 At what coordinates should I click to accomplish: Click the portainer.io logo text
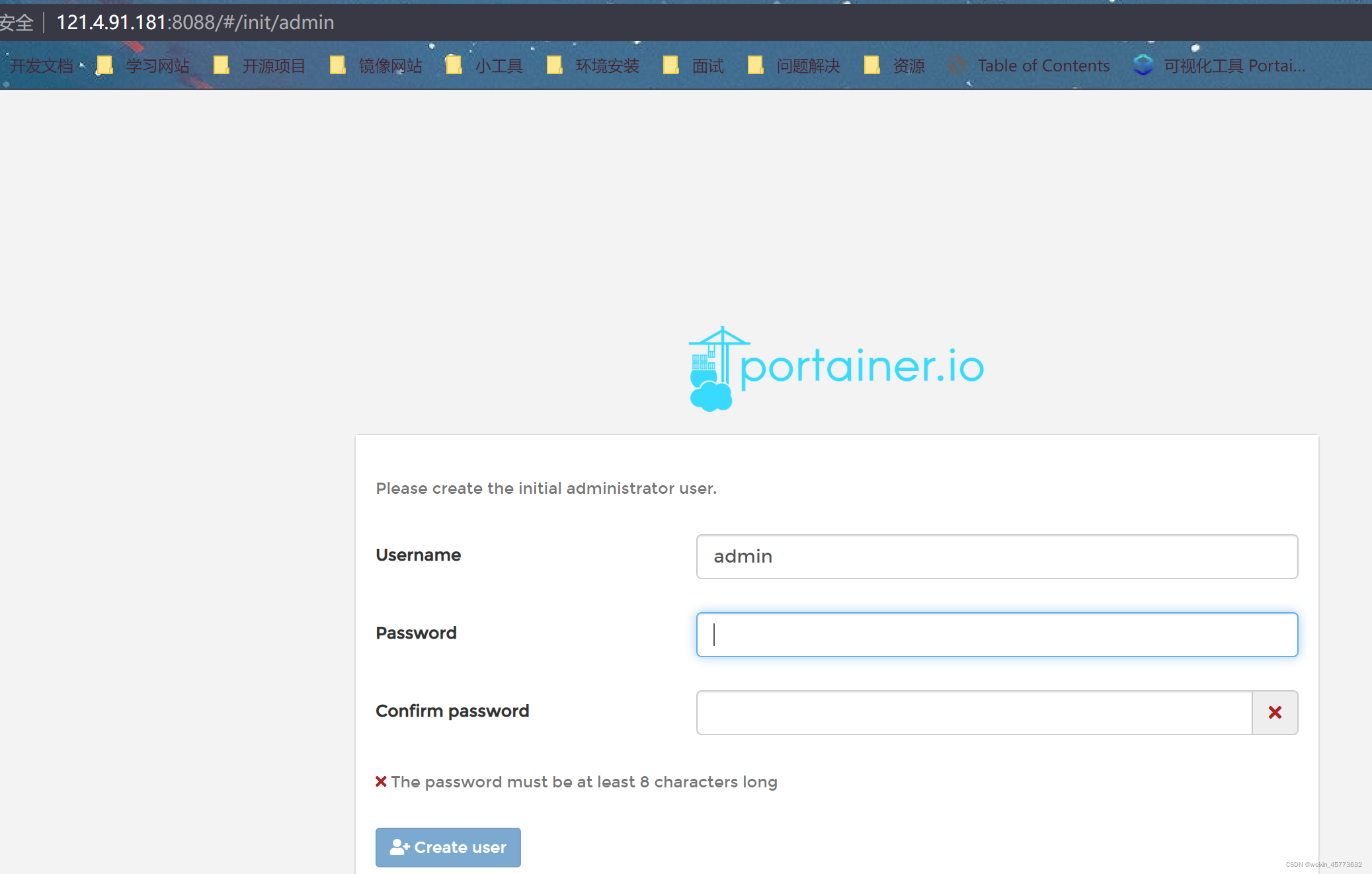coord(862,367)
